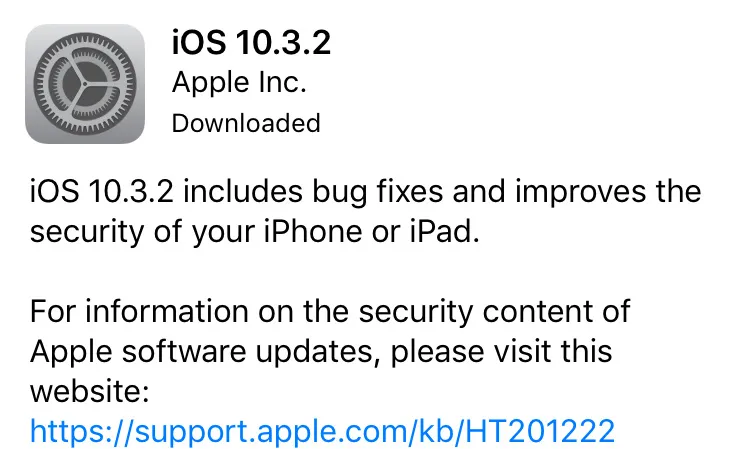Select the 'please visit this' phrase

[x=501, y=352]
